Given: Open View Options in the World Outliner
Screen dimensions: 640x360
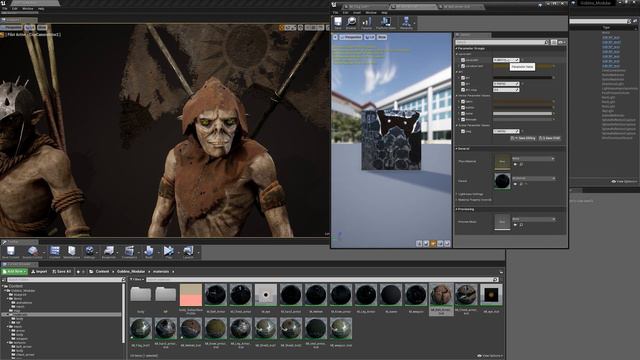Looking at the screenshot, I should tap(624, 181).
